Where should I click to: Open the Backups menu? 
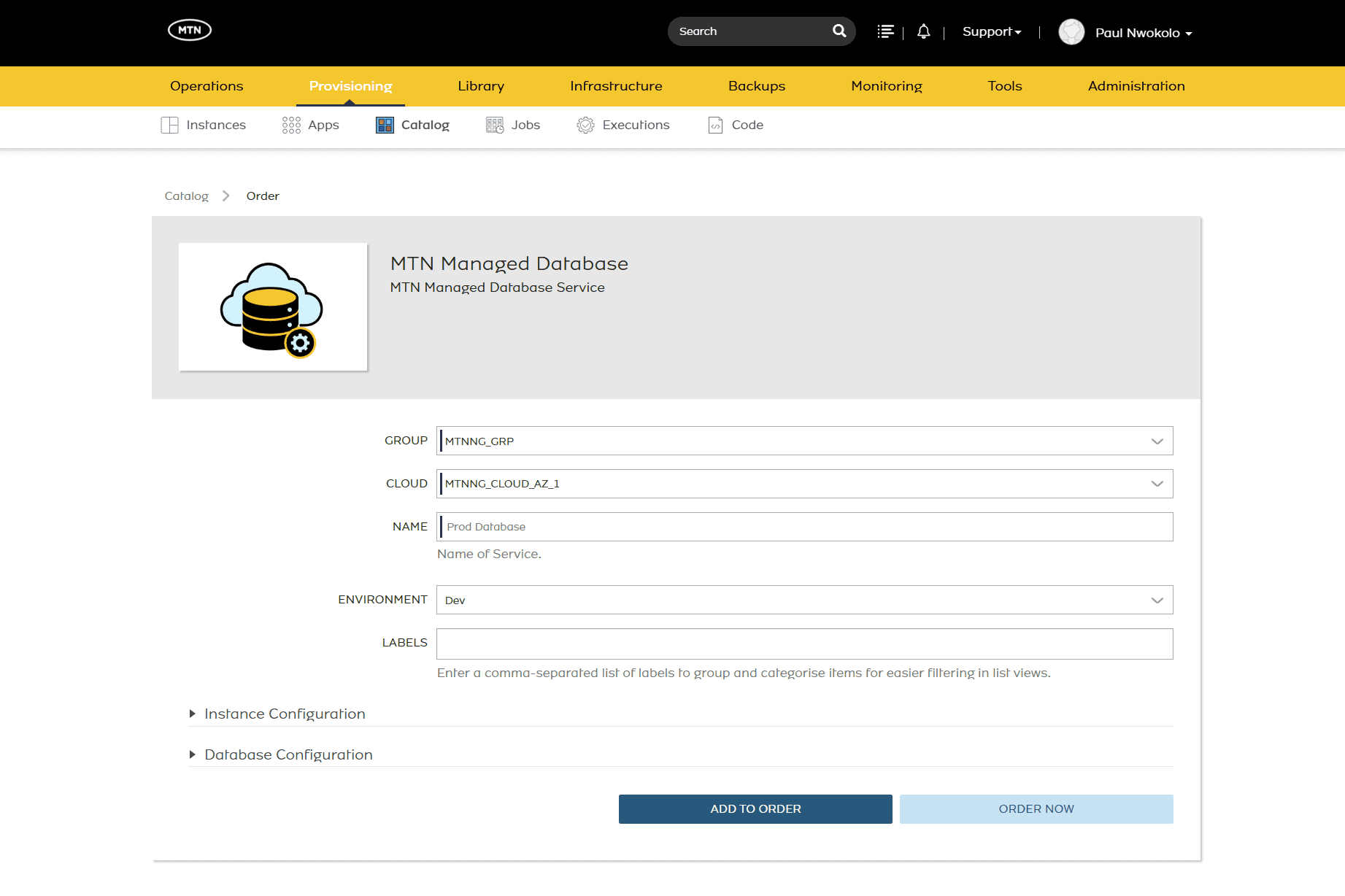point(757,86)
